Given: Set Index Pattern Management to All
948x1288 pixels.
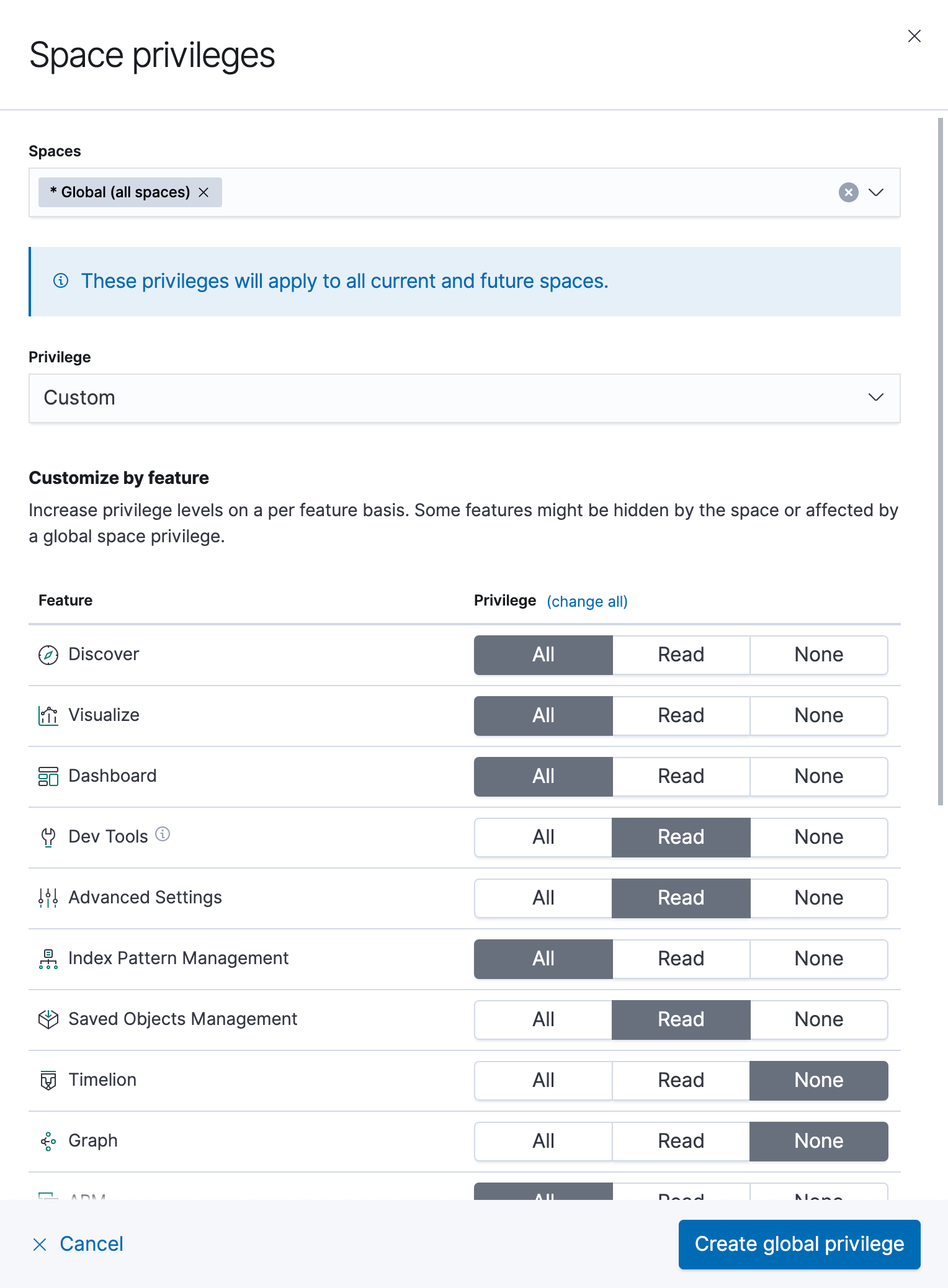Looking at the screenshot, I should pos(543,959).
